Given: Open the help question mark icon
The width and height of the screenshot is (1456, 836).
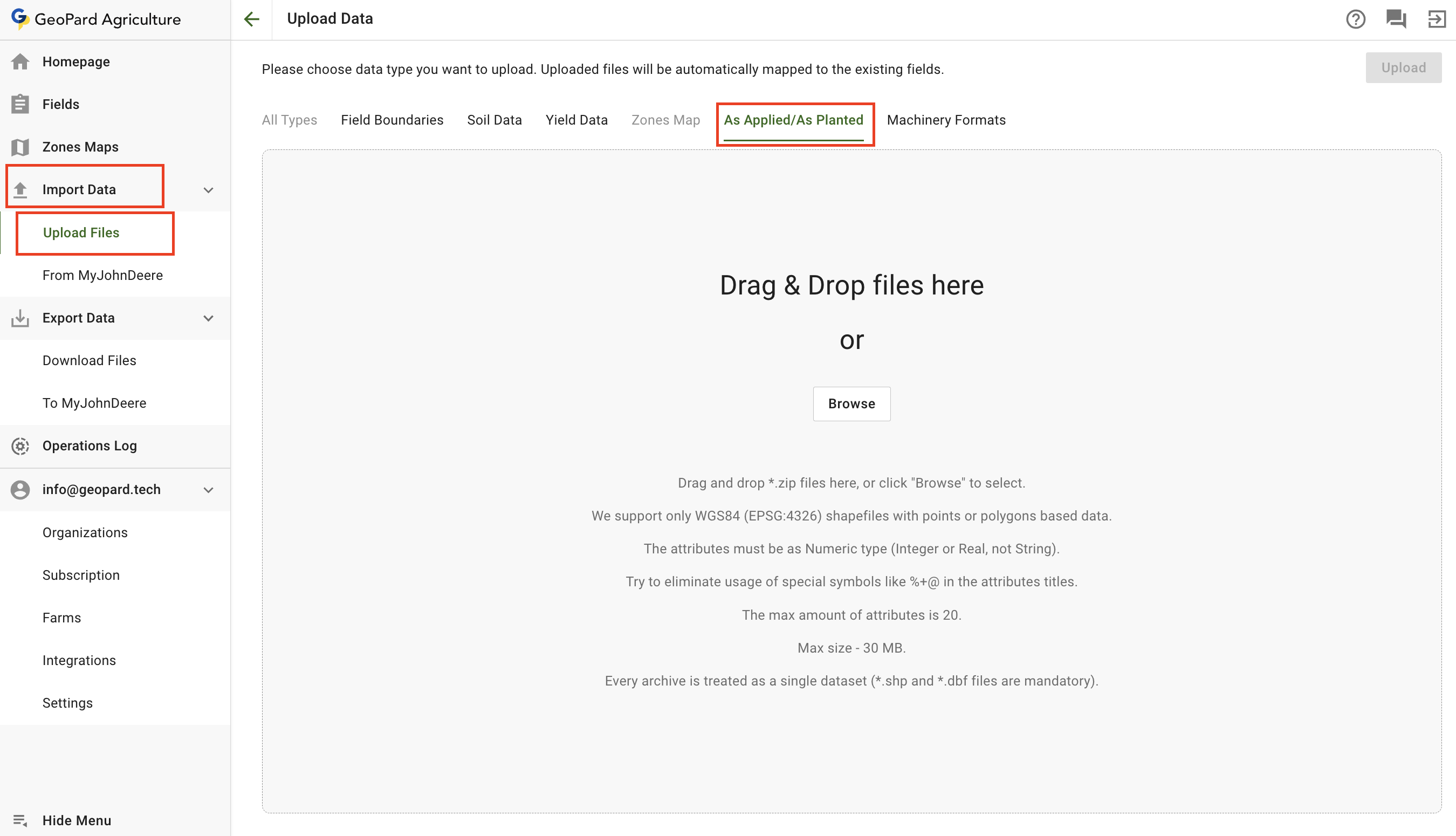Looking at the screenshot, I should [x=1355, y=19].
